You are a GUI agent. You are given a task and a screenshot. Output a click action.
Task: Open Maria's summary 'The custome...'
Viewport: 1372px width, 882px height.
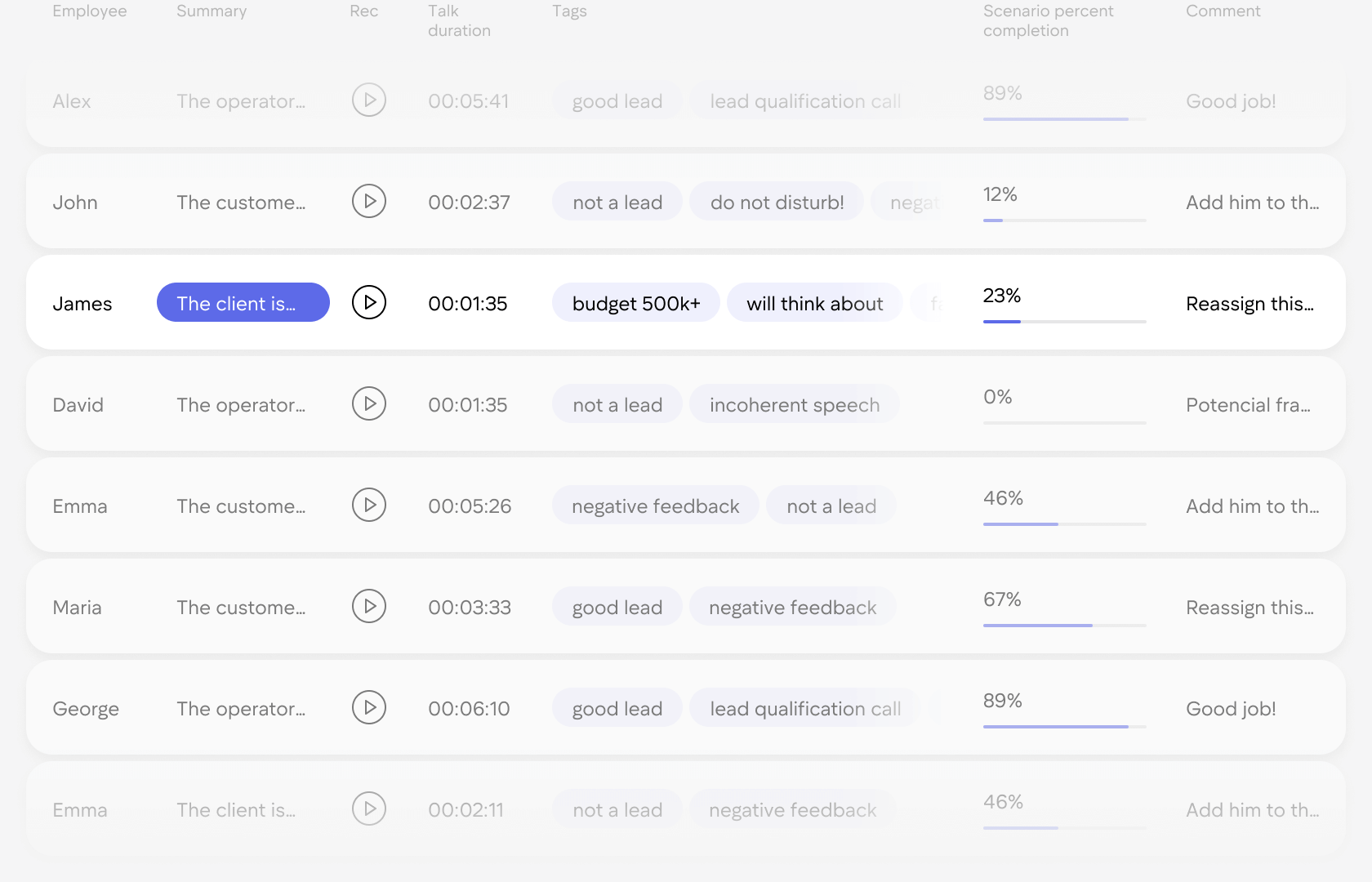pyautogui.click(x=241, y=608)
